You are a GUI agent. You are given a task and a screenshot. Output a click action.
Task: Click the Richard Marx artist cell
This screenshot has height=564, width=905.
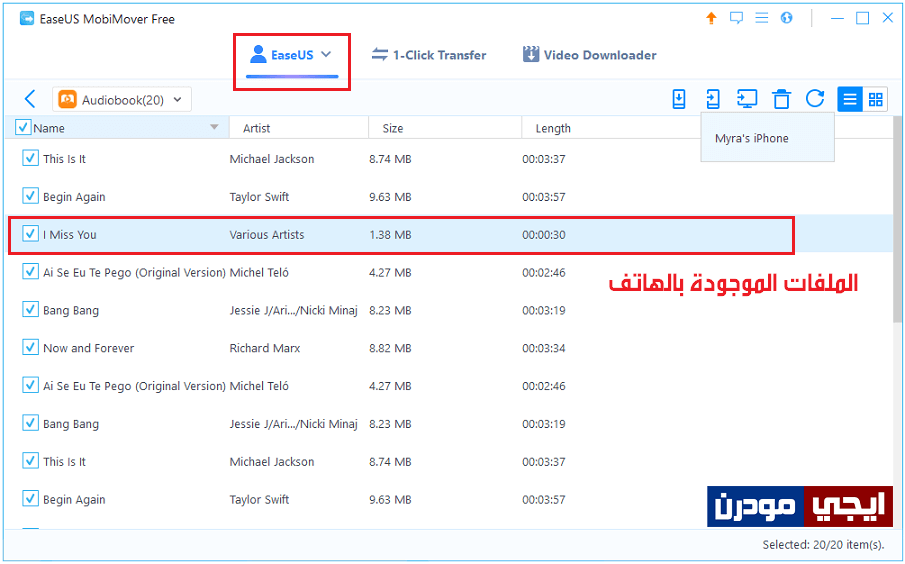pyautogui.click(x=265, y=348)
